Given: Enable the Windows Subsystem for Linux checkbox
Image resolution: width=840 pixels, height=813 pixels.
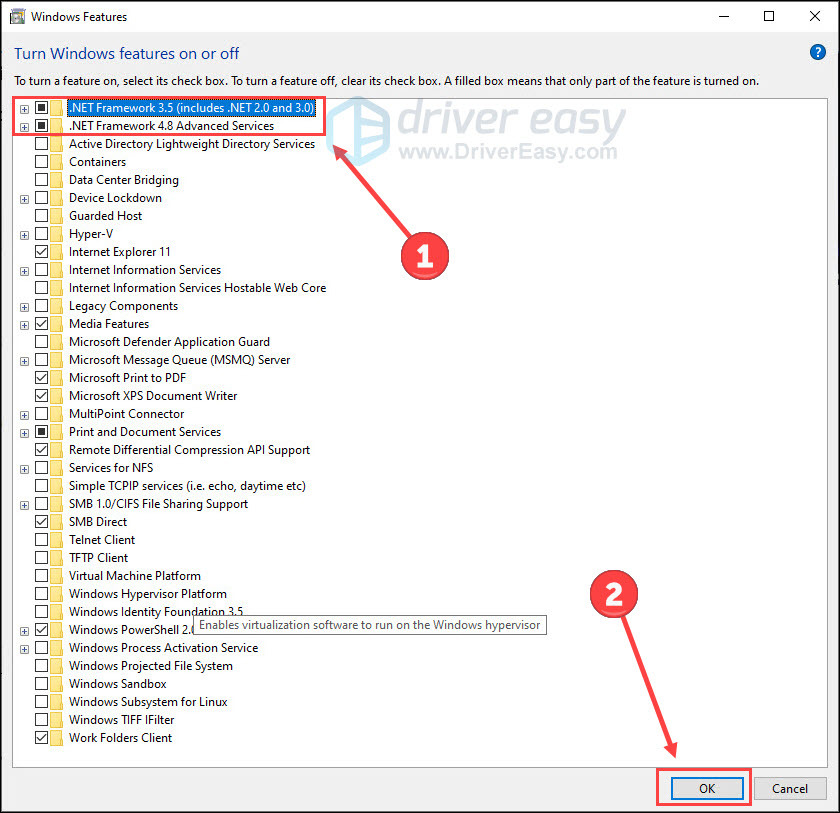Looking at the screenshot, I should click(x=41, y=702).
